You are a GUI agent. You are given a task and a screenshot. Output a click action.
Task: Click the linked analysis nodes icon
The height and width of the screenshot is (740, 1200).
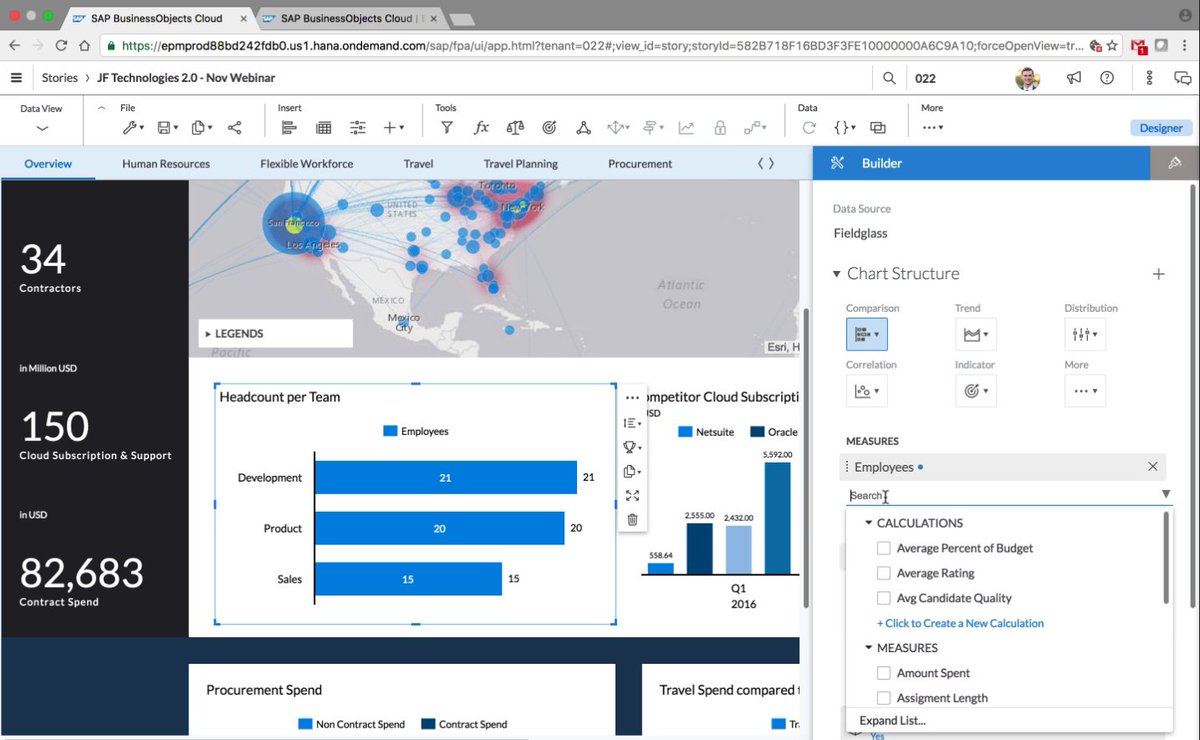point(583,128)
